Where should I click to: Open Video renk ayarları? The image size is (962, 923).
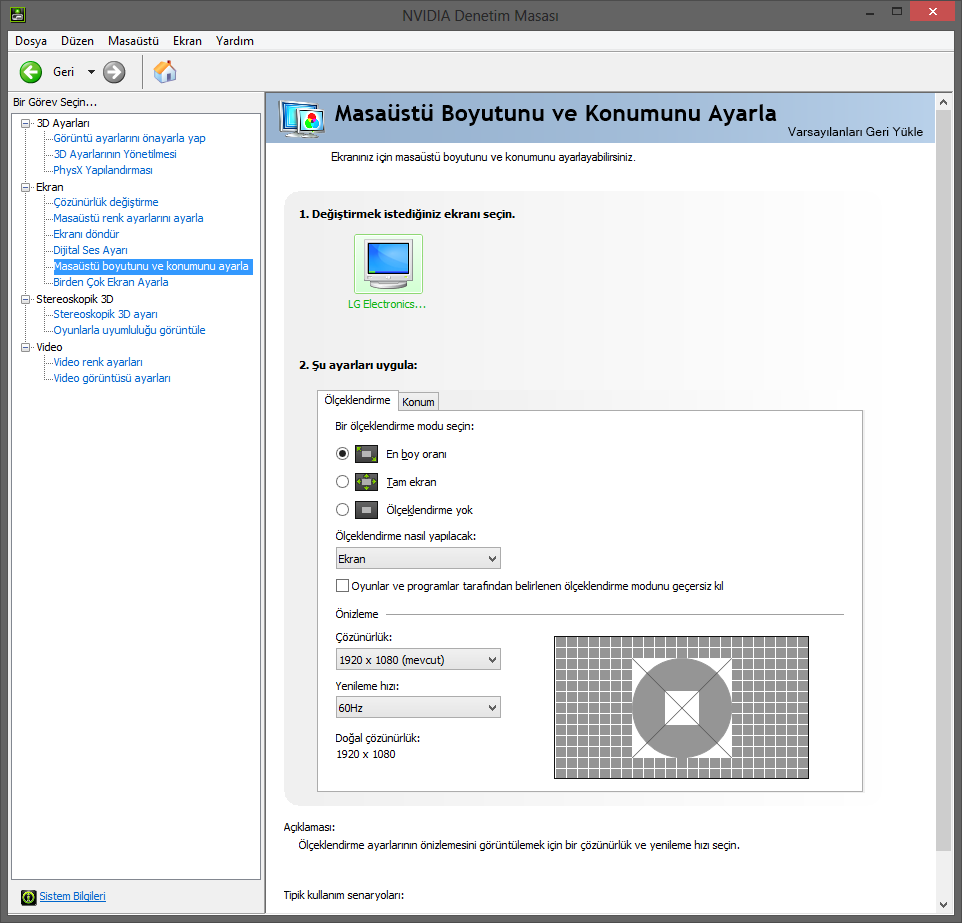[98, 361]
